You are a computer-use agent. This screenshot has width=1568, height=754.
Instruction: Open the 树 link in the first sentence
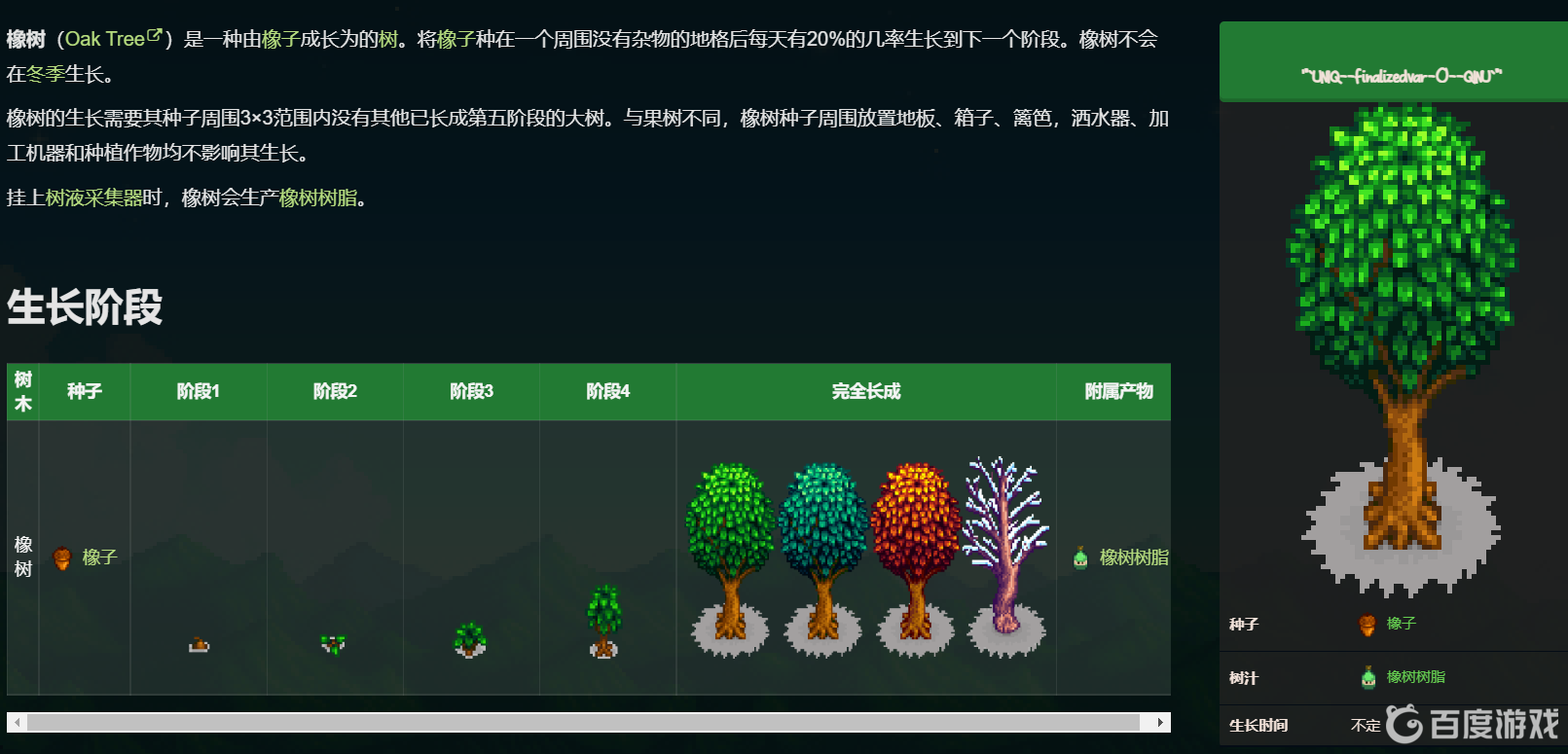click(388, 39)
